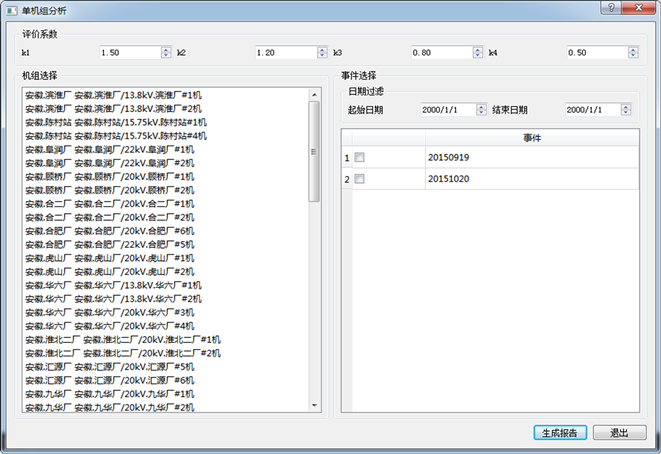Viewport: 661px width, 454px height.
Task: Check the box for event 20151020
Action: click(x=360, y=179)
